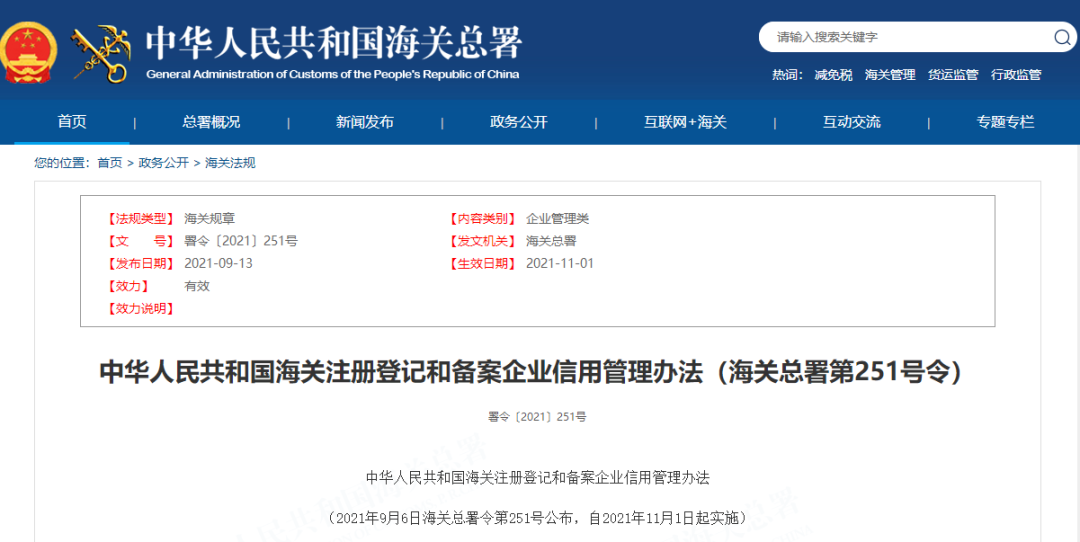Click the 【内容类别】 label
1080x542 pixels.
[483, 218]
